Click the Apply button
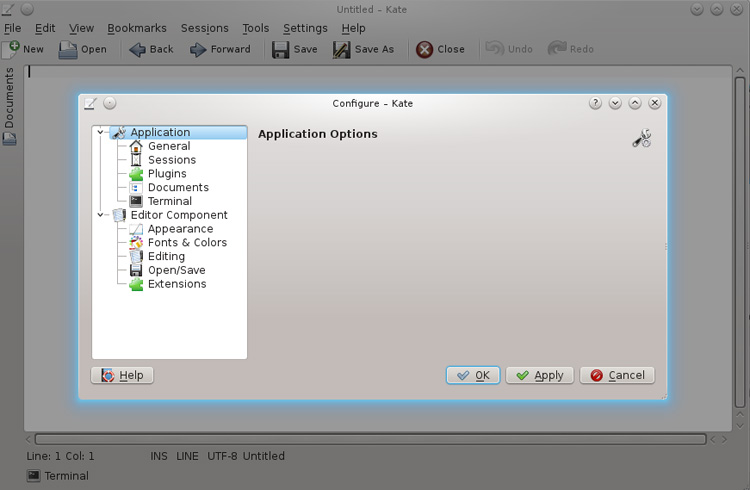Viewport: 750px width, 490px height. [x=540, y=375]
